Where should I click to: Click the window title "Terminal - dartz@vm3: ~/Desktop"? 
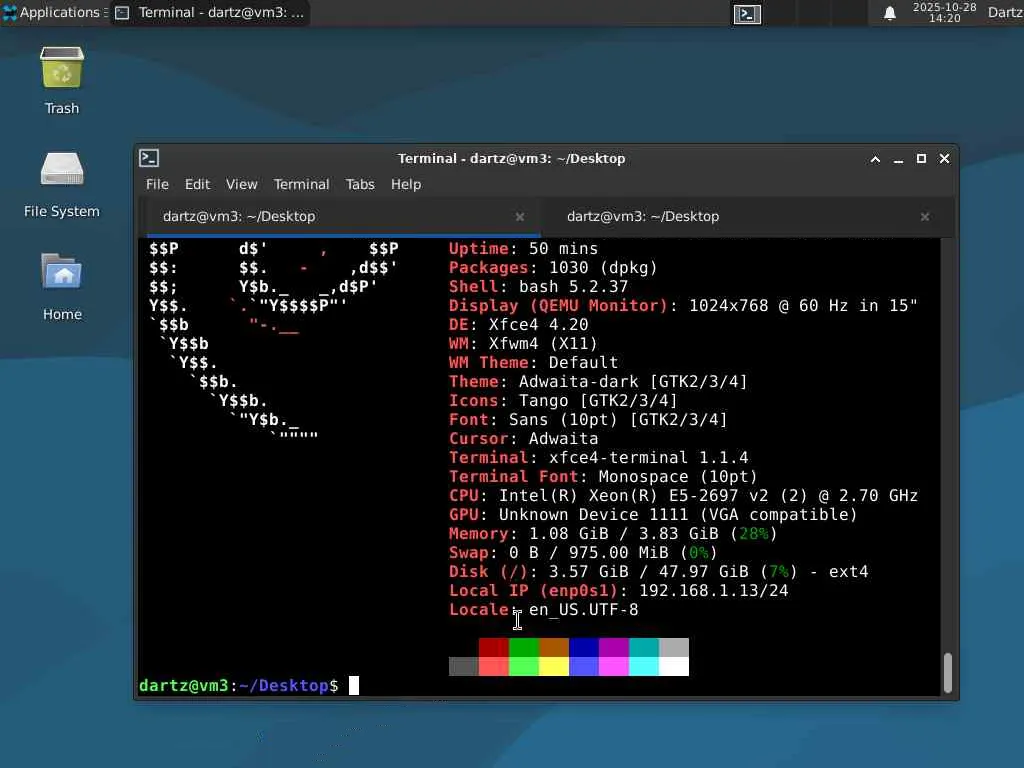511,158
